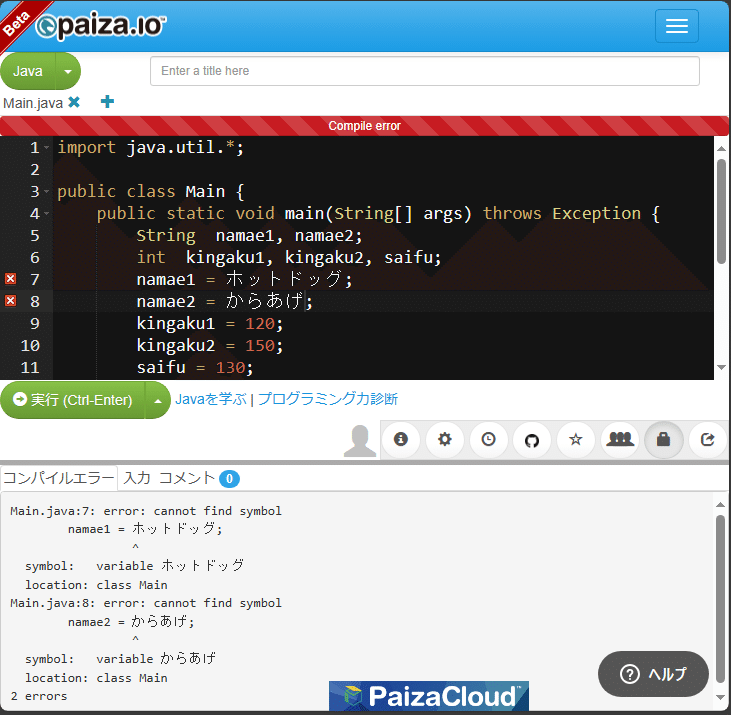This screenshot has height=715, width=731.
Task: Collapse the main method fold on line 4
Action: [x=47, y=213]
